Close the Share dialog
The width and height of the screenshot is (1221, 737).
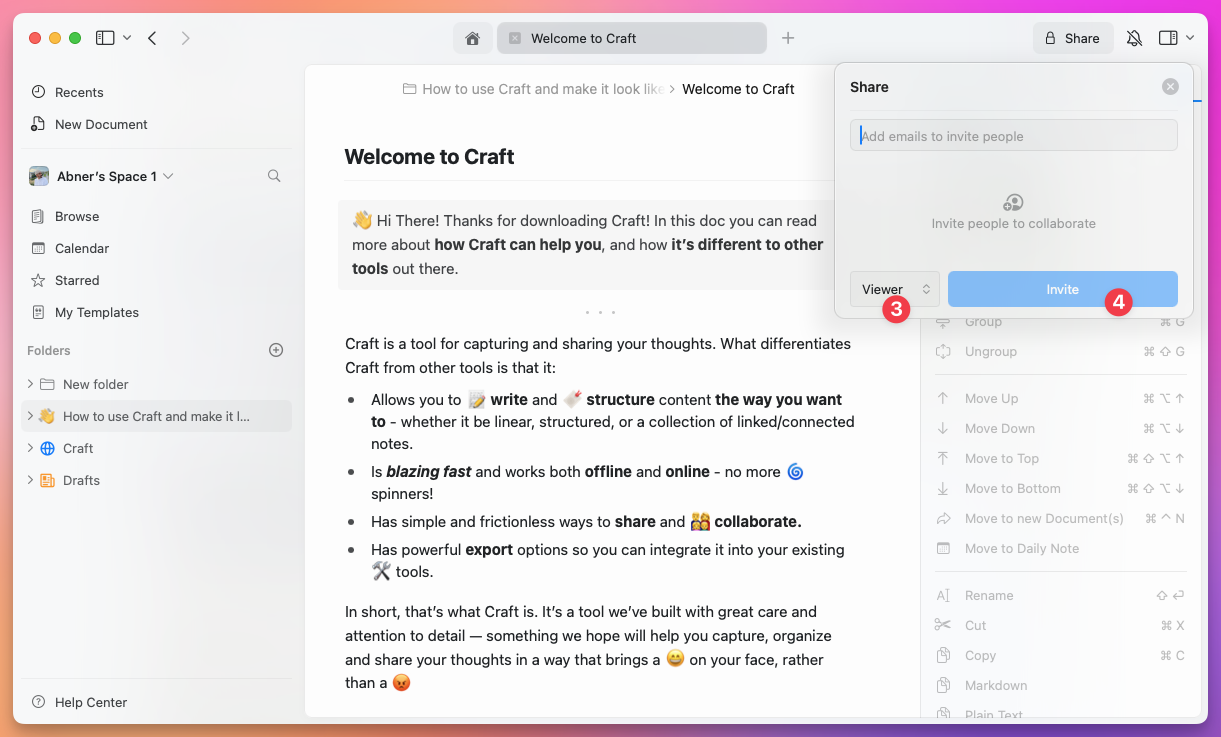pos(1170,86)
